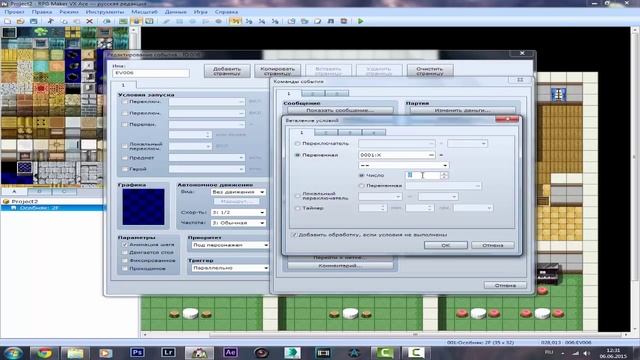Viewport: 640px width, 360px height.
Task: Open Lightroom from the taskbar
Action: pos(168,352)
